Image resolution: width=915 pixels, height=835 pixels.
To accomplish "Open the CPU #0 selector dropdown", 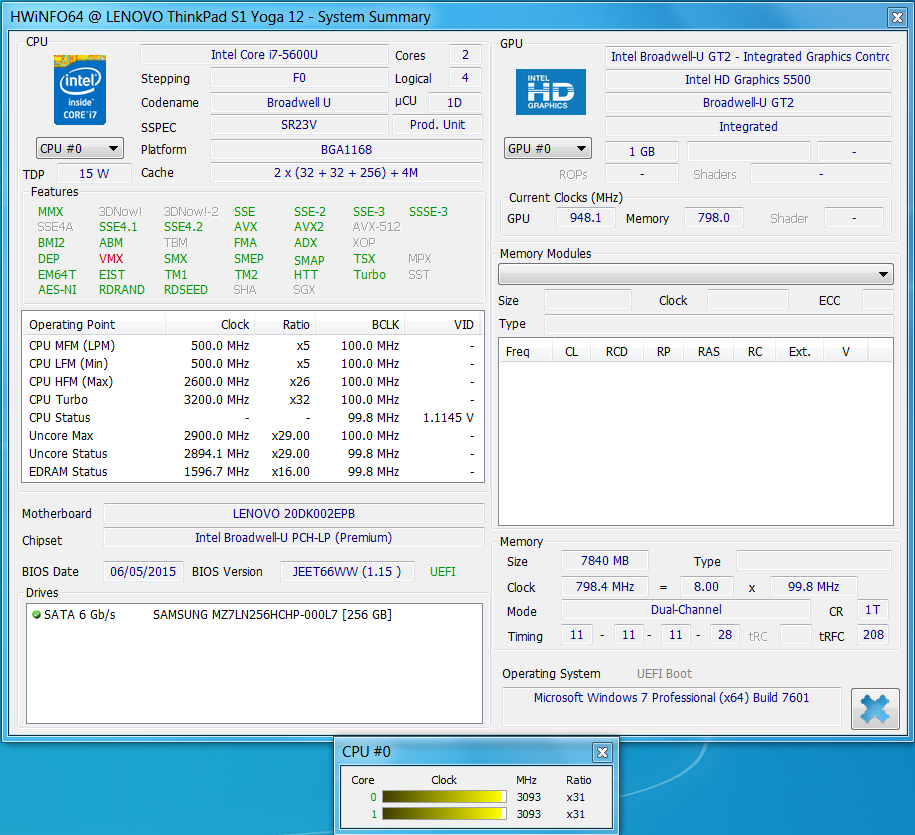I will pyautogui.click(x=80, y=149).
